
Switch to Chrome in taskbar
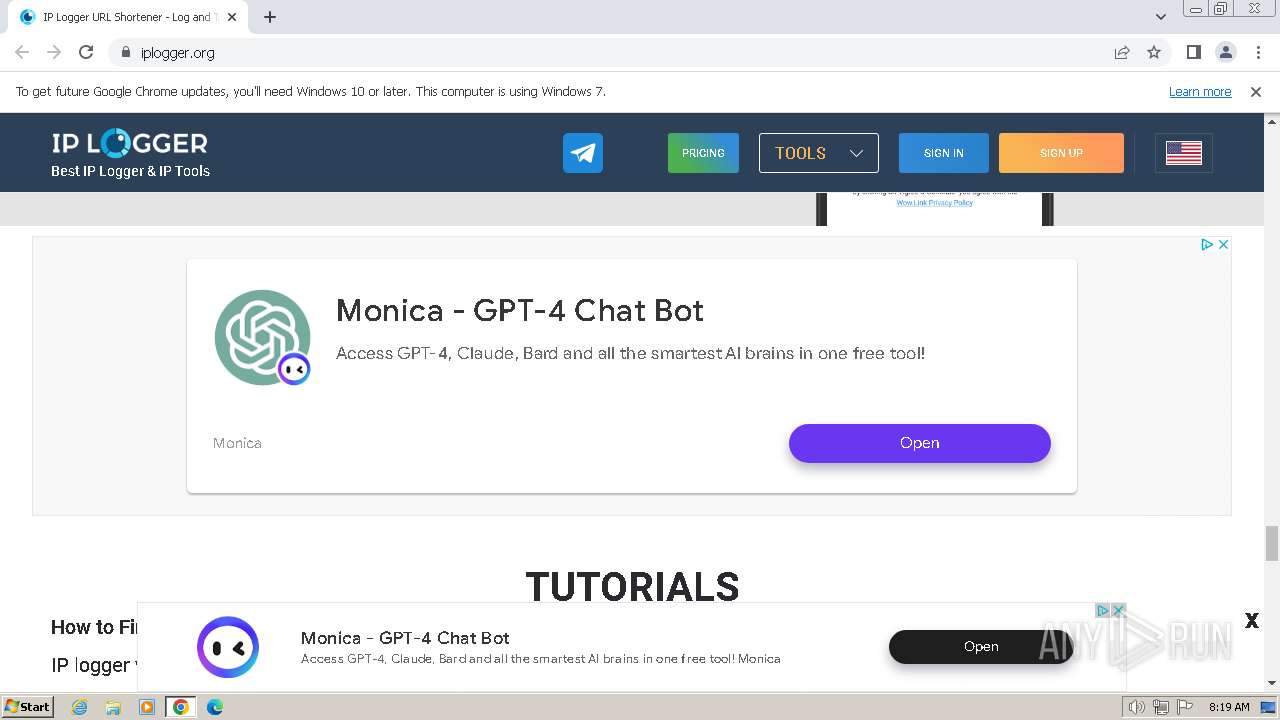coord(181,707)
